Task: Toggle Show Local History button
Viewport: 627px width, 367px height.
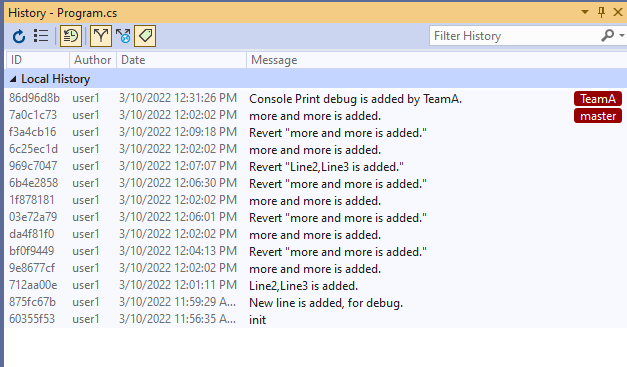Action: coord(71,36)
